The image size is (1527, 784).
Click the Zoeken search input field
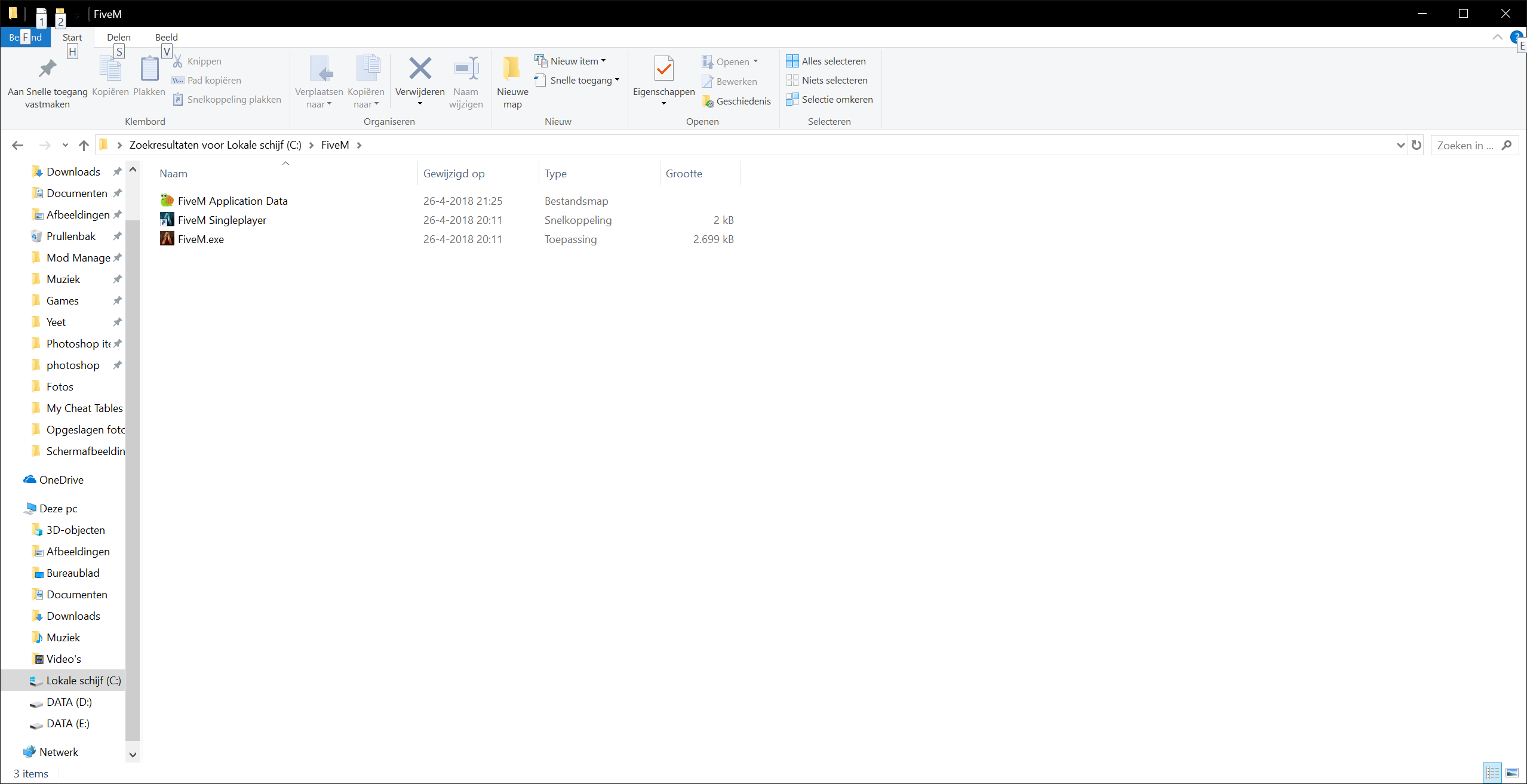tap(1466, 145)
